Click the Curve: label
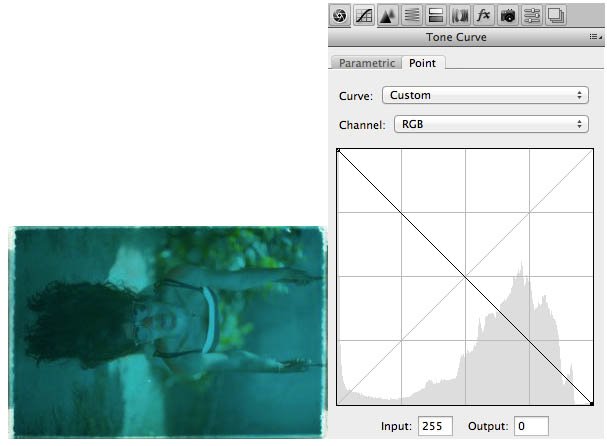The height and width of the screenshot is (446, 607). [x=356, y=96]
